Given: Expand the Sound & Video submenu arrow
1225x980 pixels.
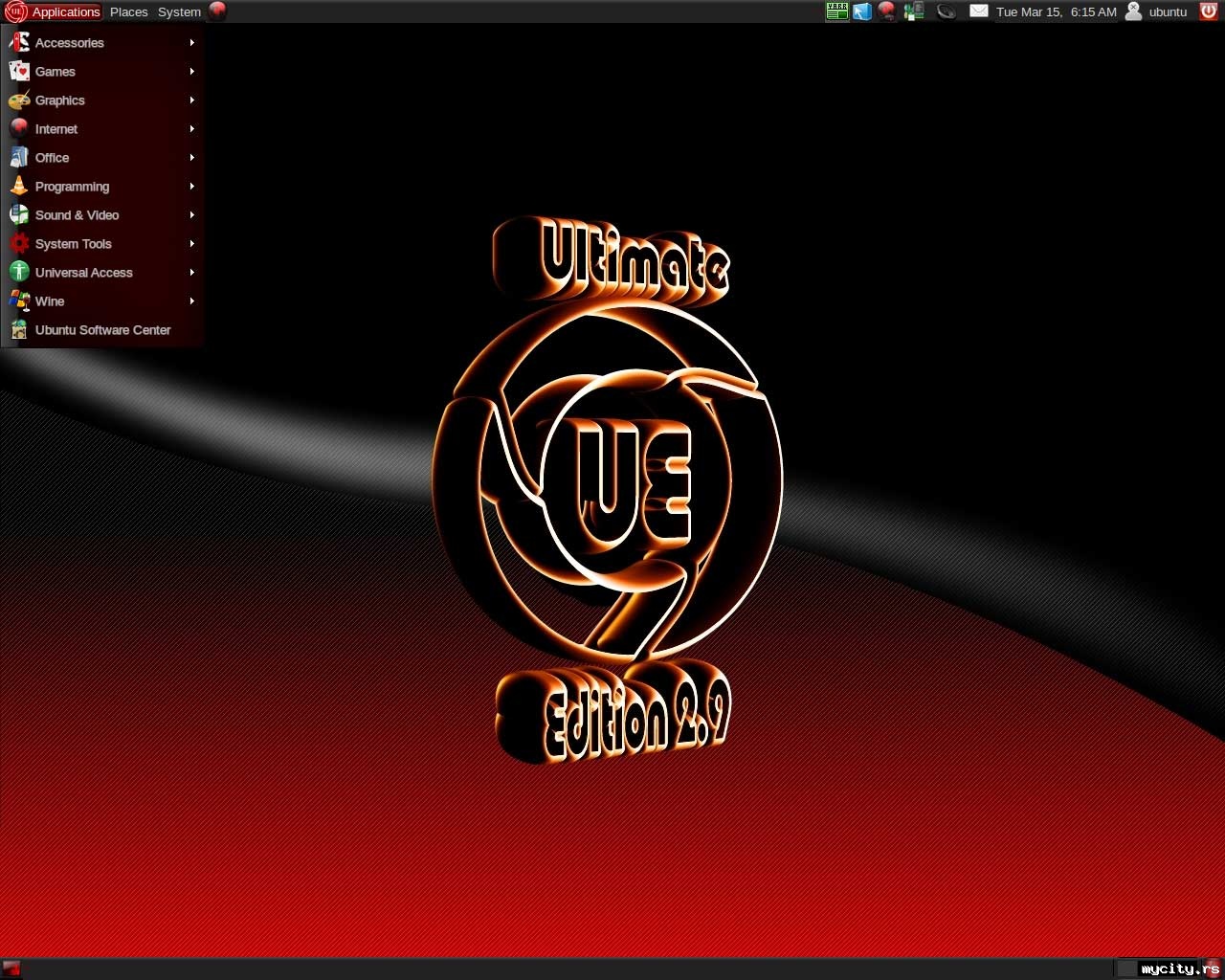Looking at the screenshot, I should [x=192, y=215].
